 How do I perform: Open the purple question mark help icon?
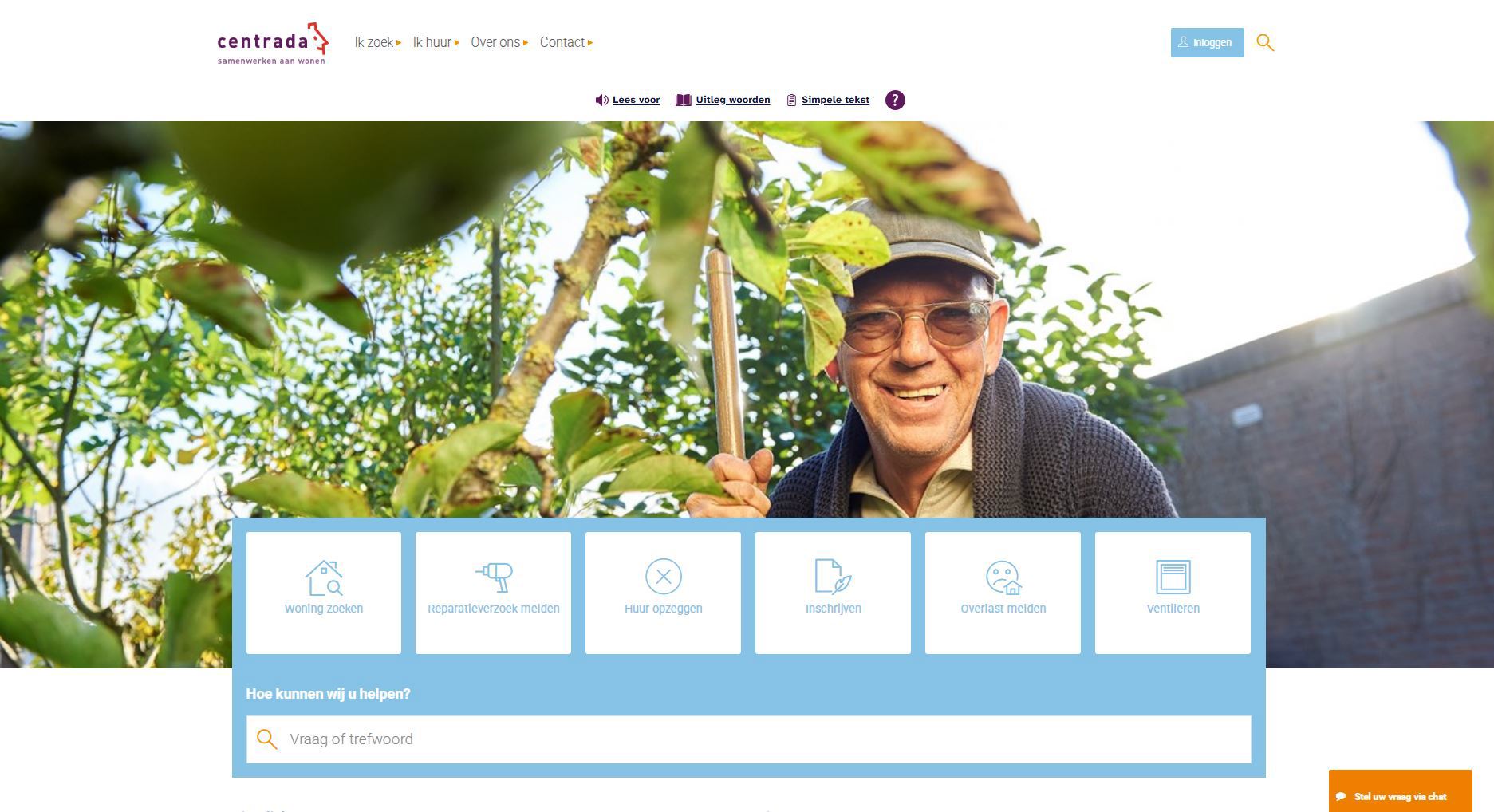(895, 100)
